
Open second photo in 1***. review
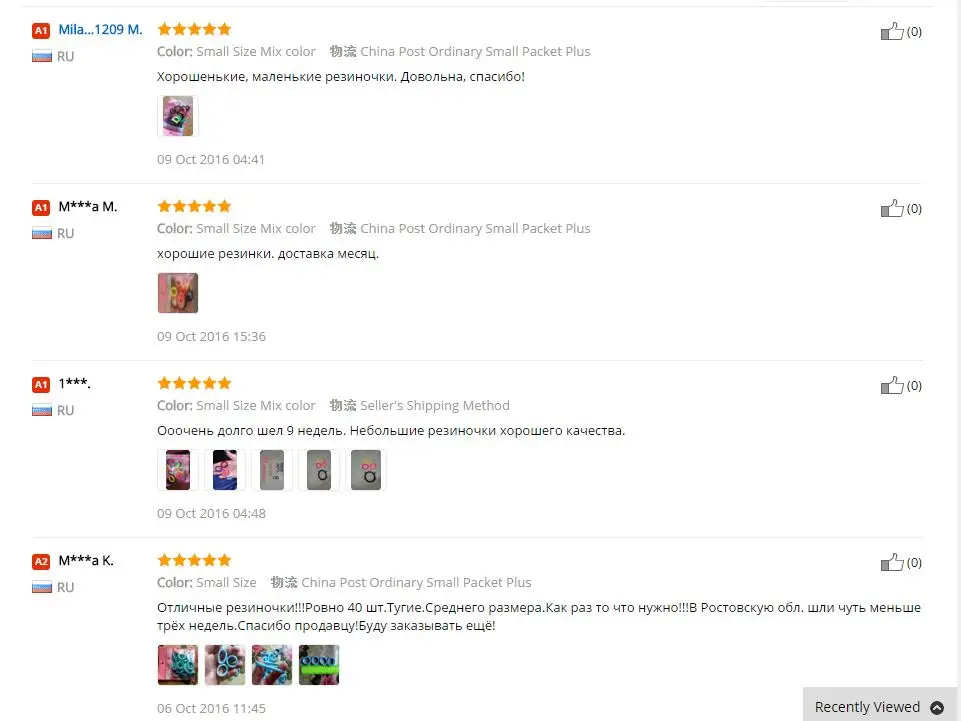pos(225,470)
